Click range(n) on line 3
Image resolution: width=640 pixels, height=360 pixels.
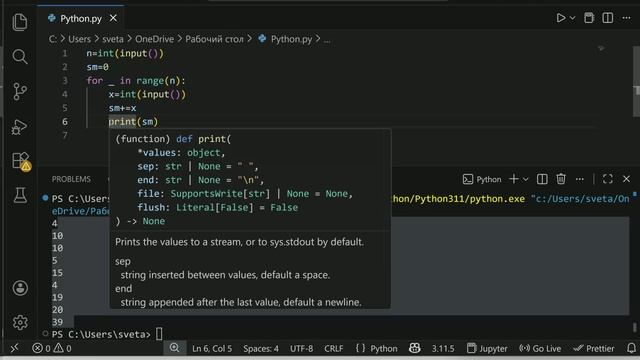[158, 81]
